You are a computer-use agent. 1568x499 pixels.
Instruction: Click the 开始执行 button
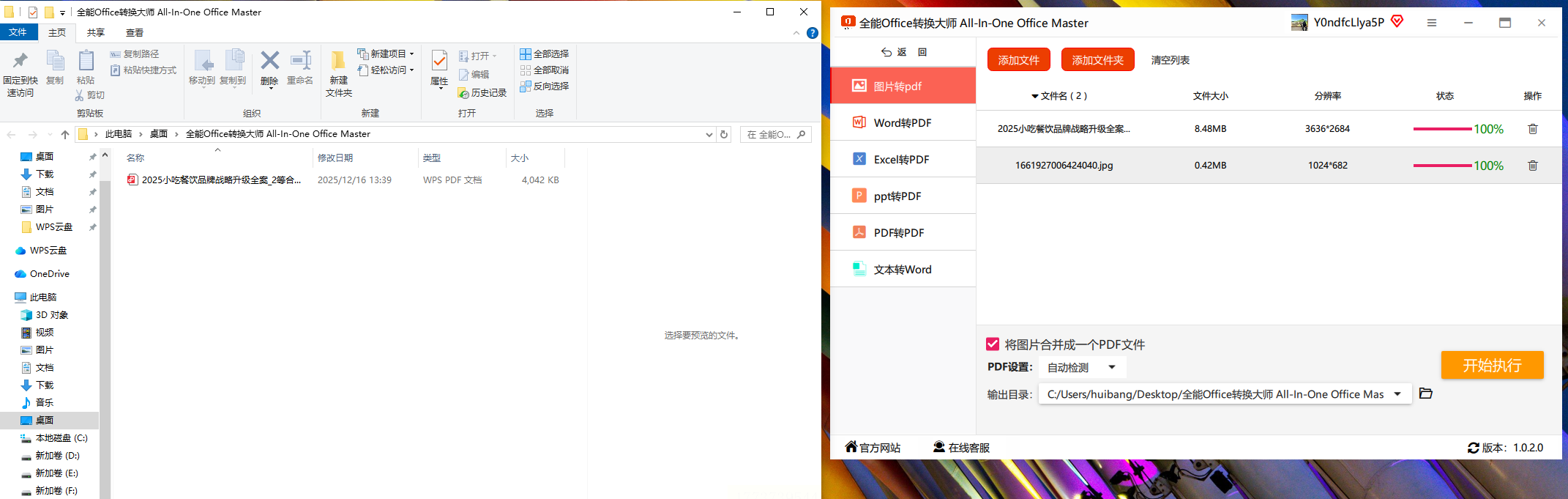point(1492,365)
